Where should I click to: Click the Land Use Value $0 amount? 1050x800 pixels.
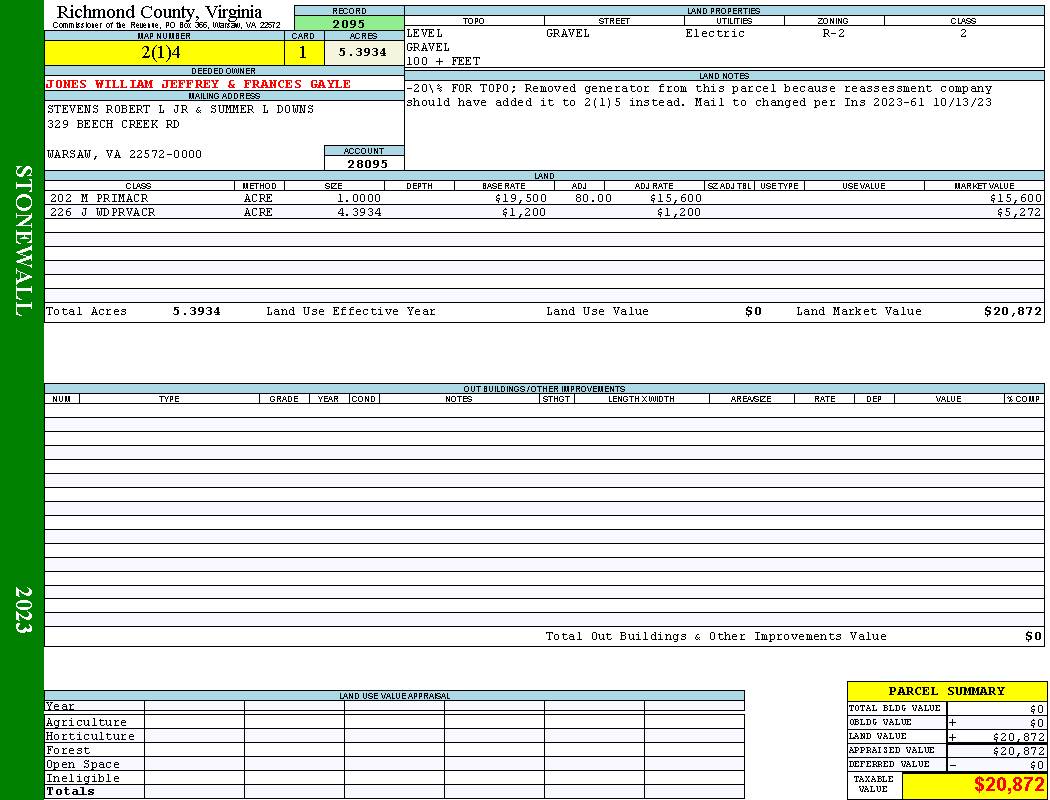[x=753, y=311]
